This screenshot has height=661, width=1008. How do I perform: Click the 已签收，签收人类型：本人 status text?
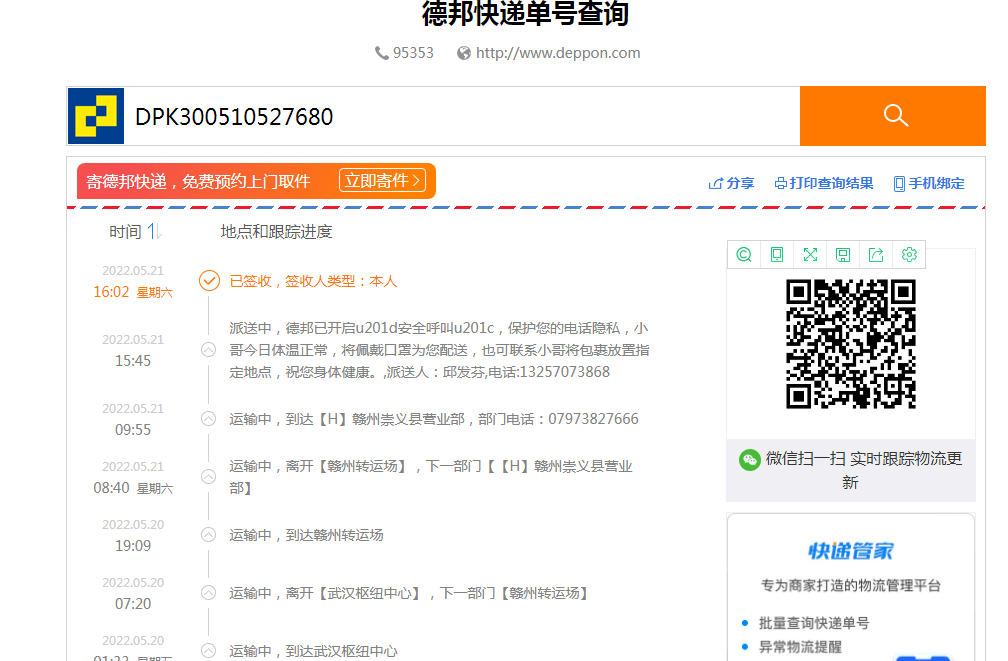pos(313,281)
